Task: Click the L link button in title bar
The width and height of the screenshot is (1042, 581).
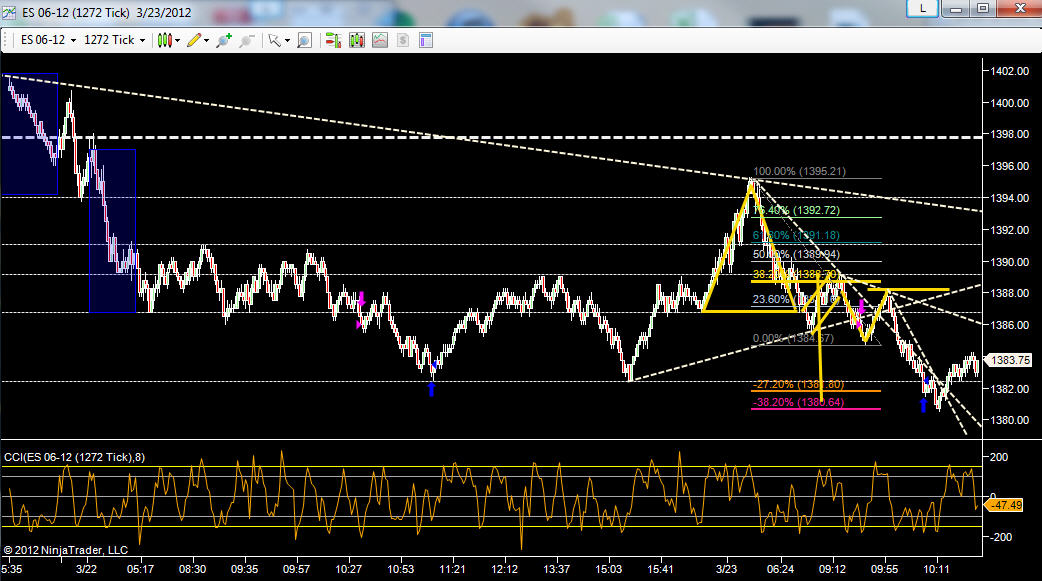Action: [x=922, y=8]
